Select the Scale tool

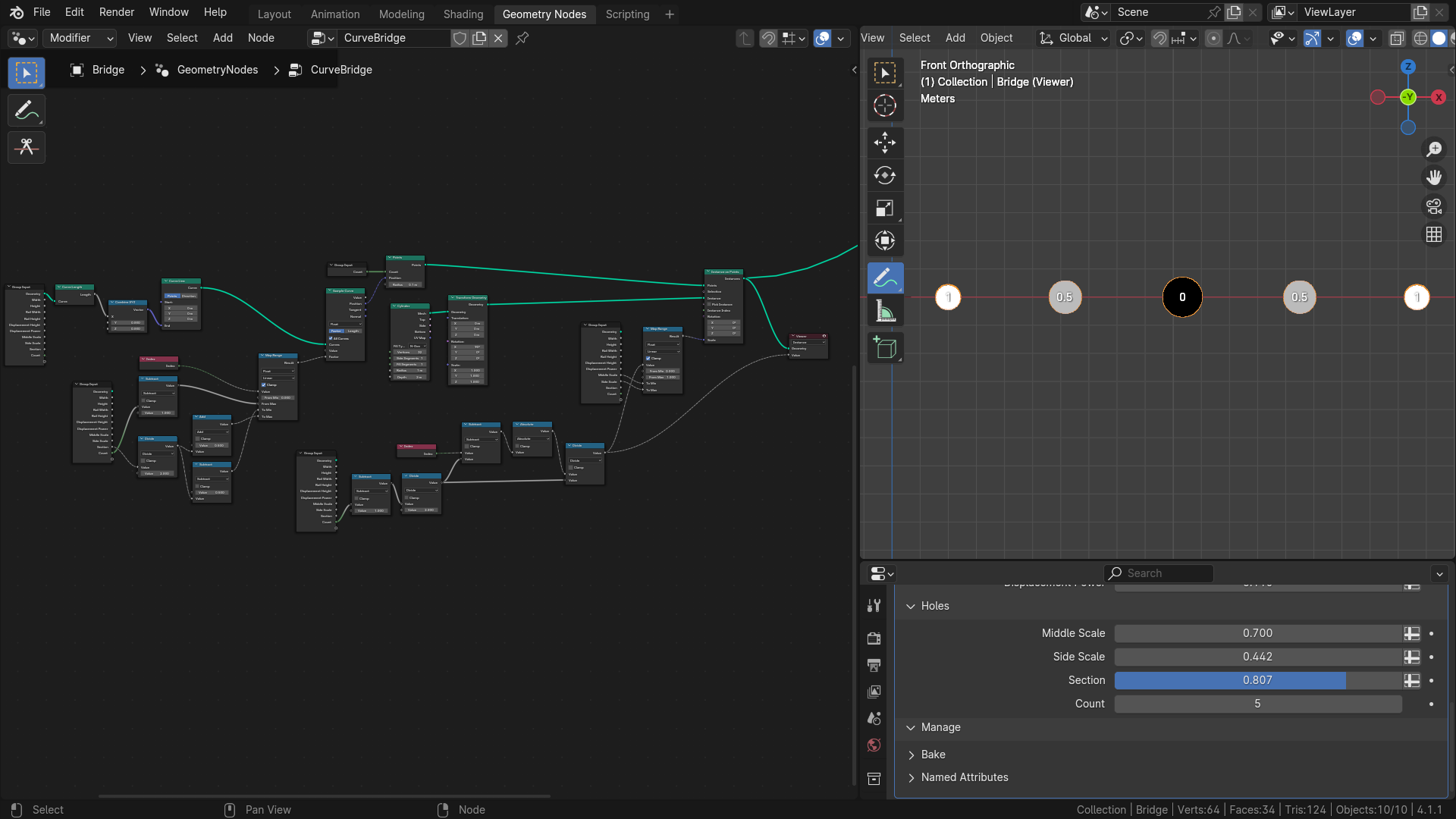pos(885,208)
